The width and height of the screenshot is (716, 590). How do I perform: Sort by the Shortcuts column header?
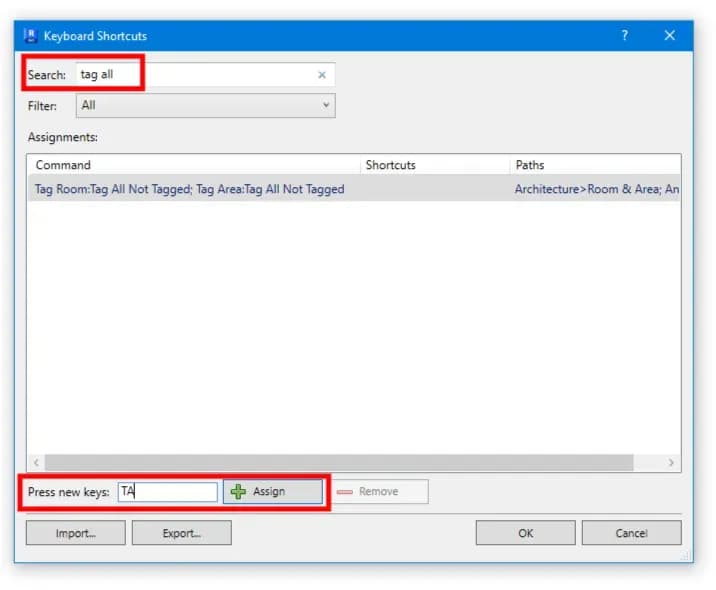(x=435, y=165)
